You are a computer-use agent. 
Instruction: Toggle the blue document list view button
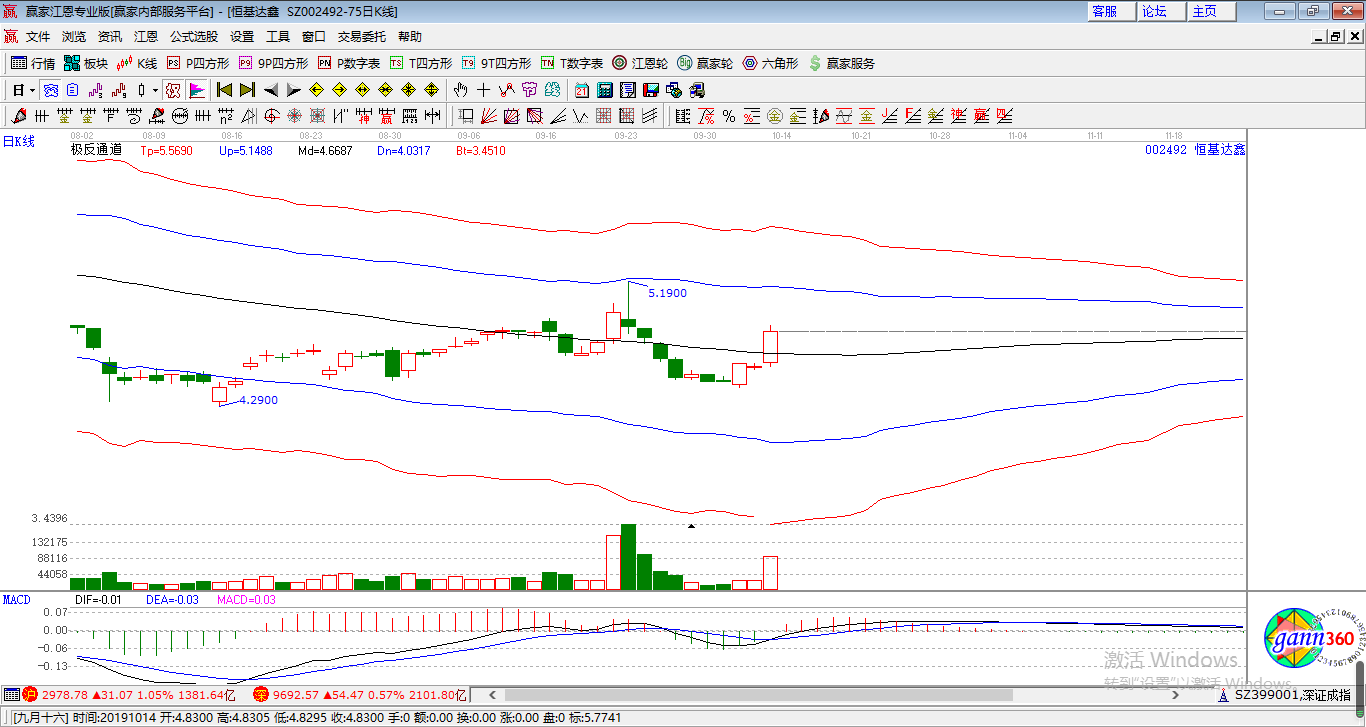click(x=73, y=90)
